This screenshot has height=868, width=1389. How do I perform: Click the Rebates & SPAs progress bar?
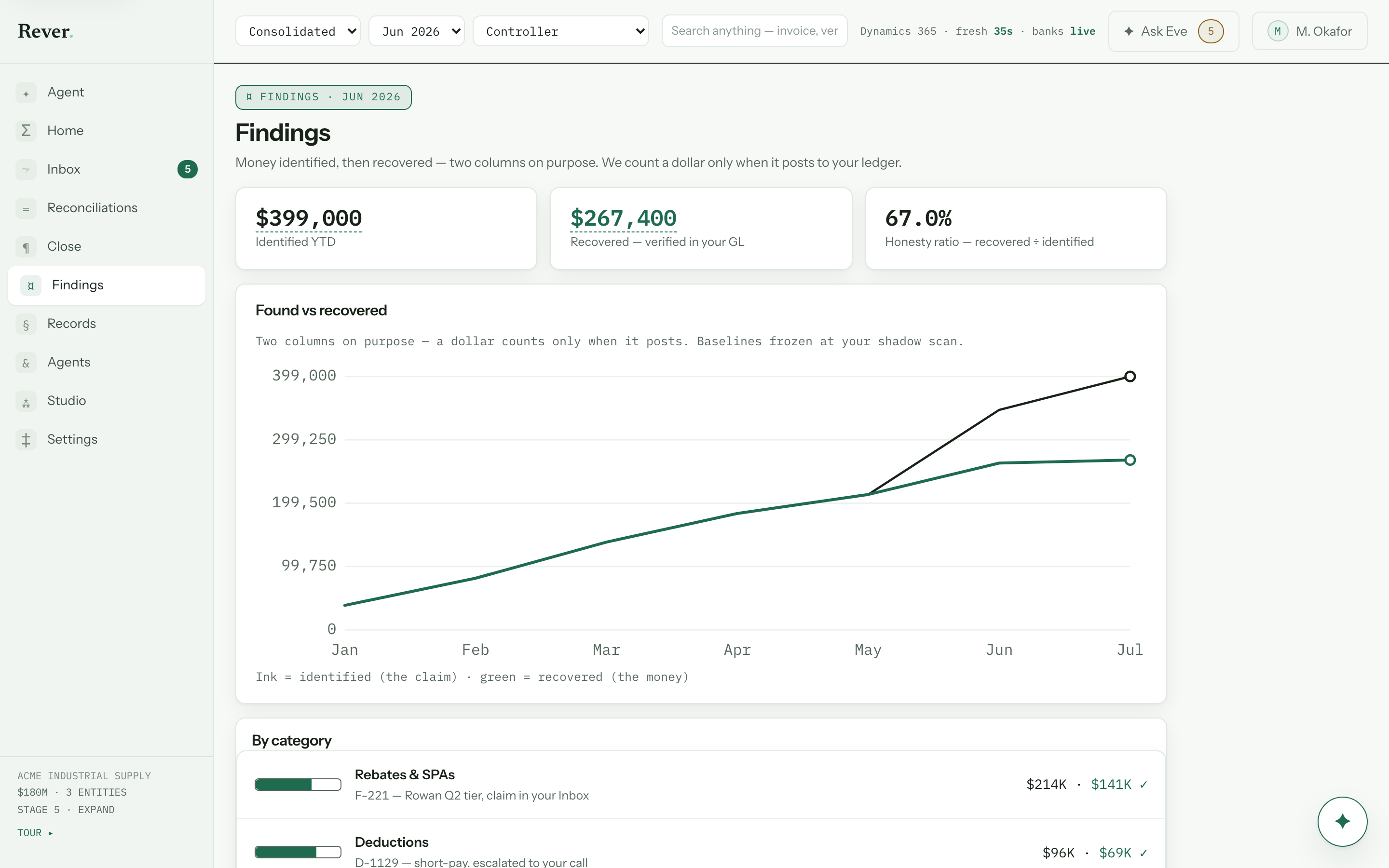tap(298, 784)
